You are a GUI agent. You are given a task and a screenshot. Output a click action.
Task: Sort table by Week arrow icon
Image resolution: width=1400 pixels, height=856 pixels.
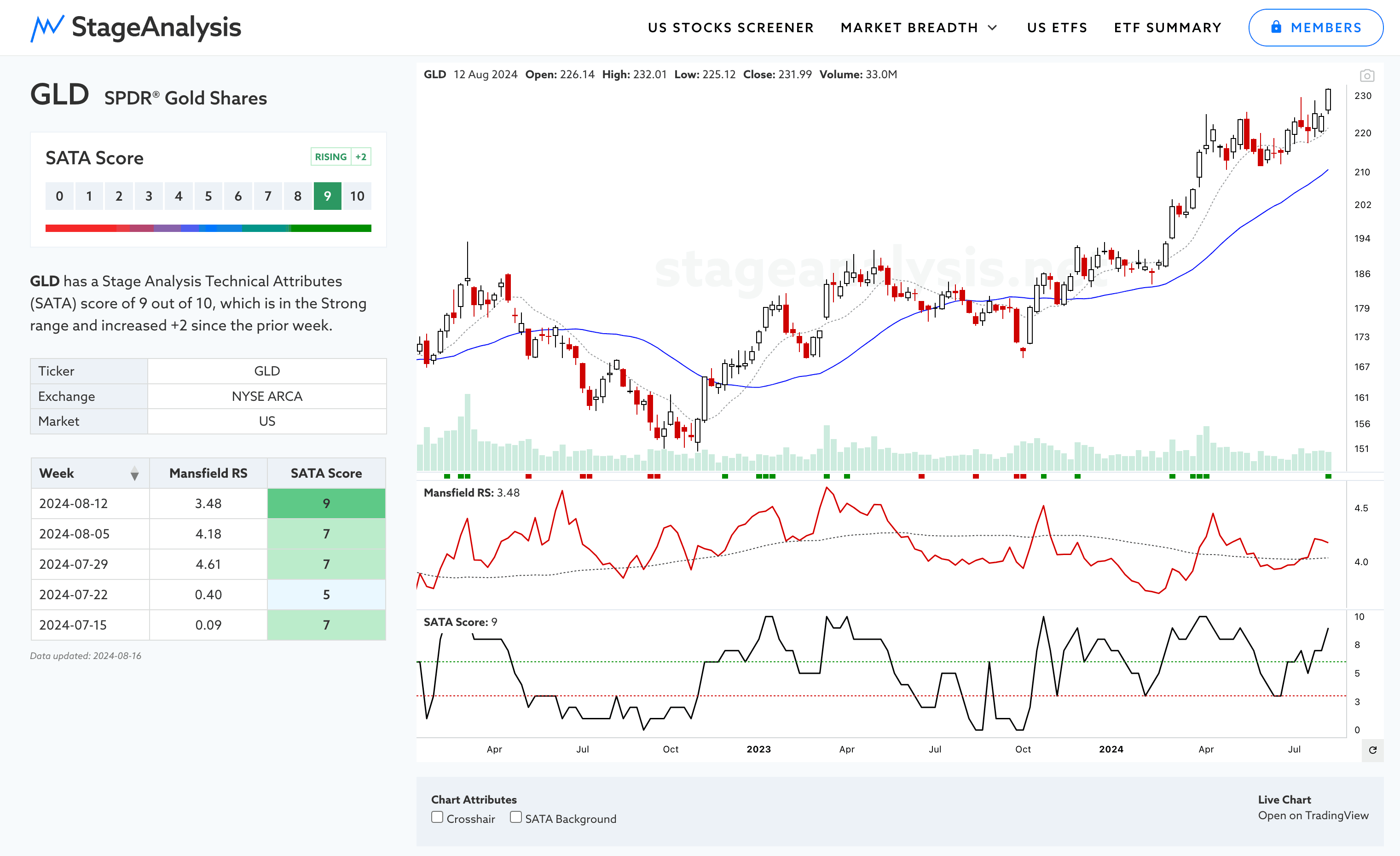point(135,473)
